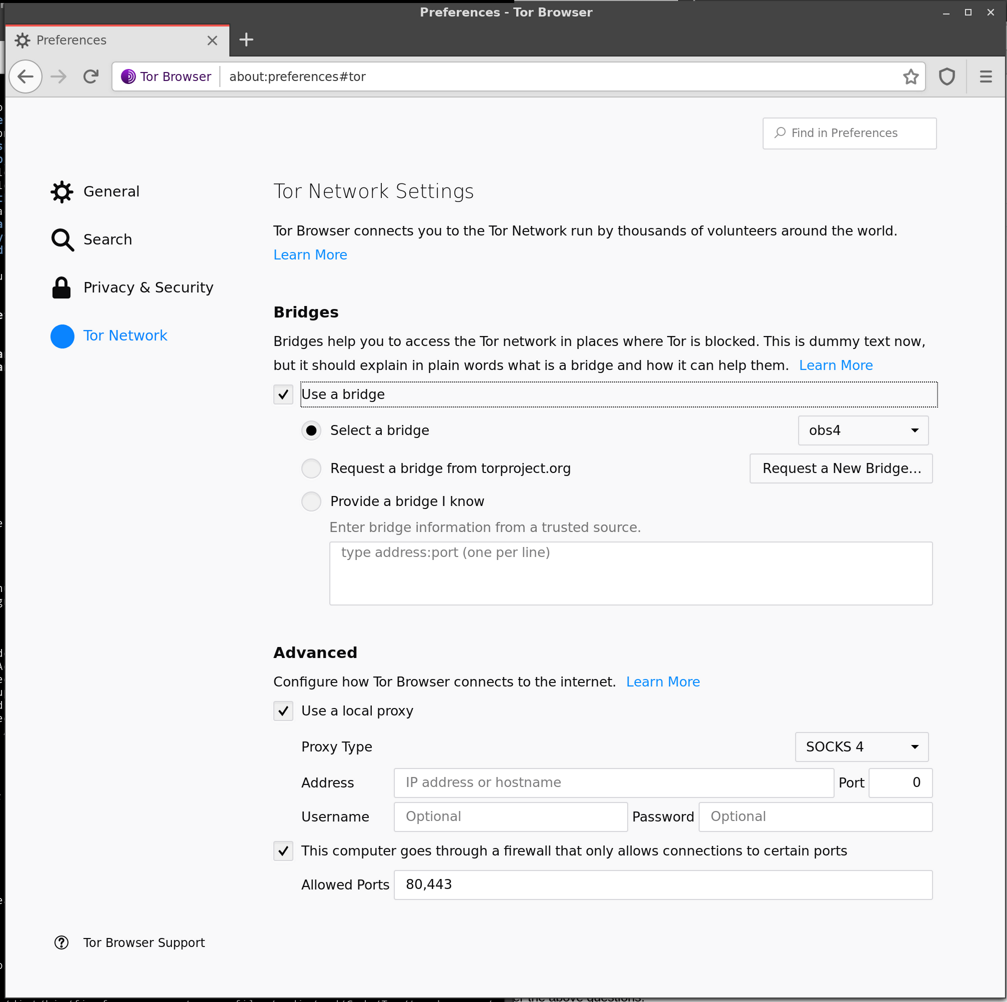Click the proxy Password field
The image size is (1007, 1002).
pyautogui.click(x=816, y=817)
